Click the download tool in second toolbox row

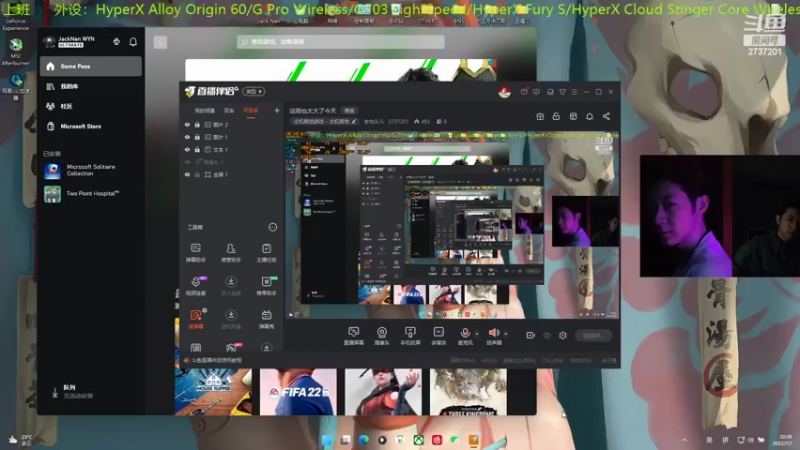pyautogui.click(x=231, y=286)
